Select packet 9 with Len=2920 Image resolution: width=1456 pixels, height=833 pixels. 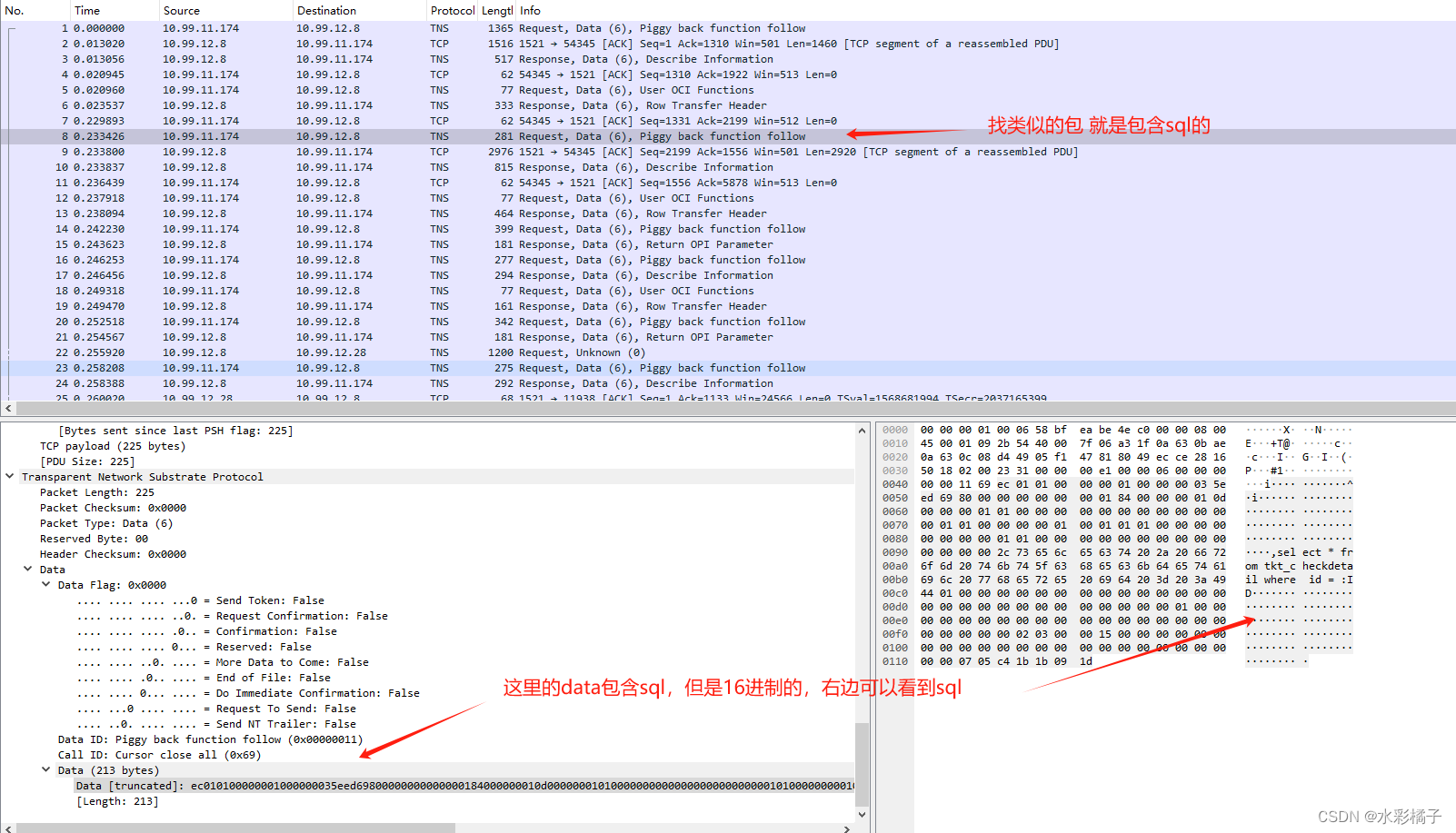tap(728, 152)
